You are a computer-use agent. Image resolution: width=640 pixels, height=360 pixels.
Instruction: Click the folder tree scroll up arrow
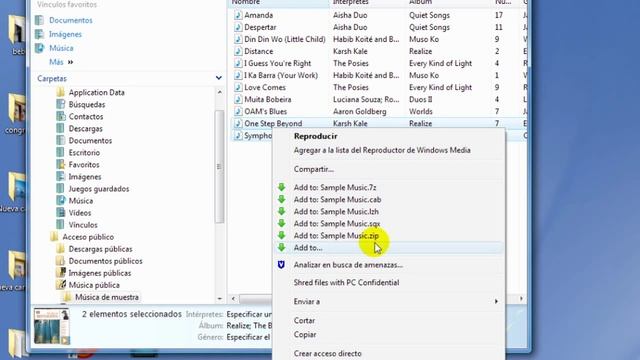pos(220,92)
